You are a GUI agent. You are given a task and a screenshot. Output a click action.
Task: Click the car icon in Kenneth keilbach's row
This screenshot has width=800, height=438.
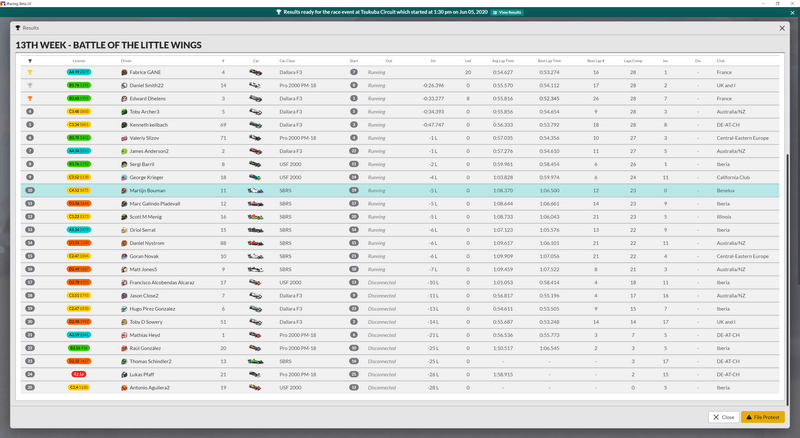[256, 125]
